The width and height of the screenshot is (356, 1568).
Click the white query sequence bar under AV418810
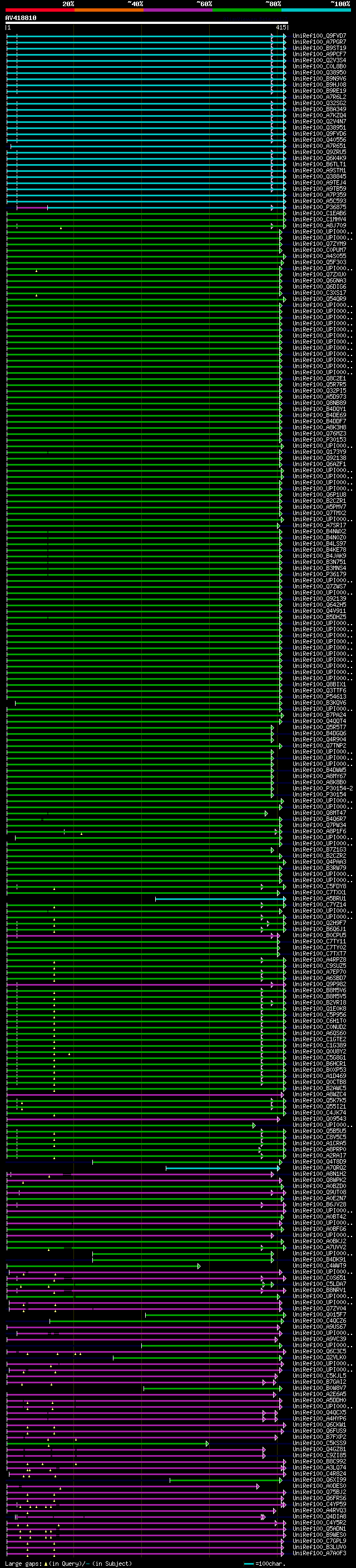coord(146,23)
